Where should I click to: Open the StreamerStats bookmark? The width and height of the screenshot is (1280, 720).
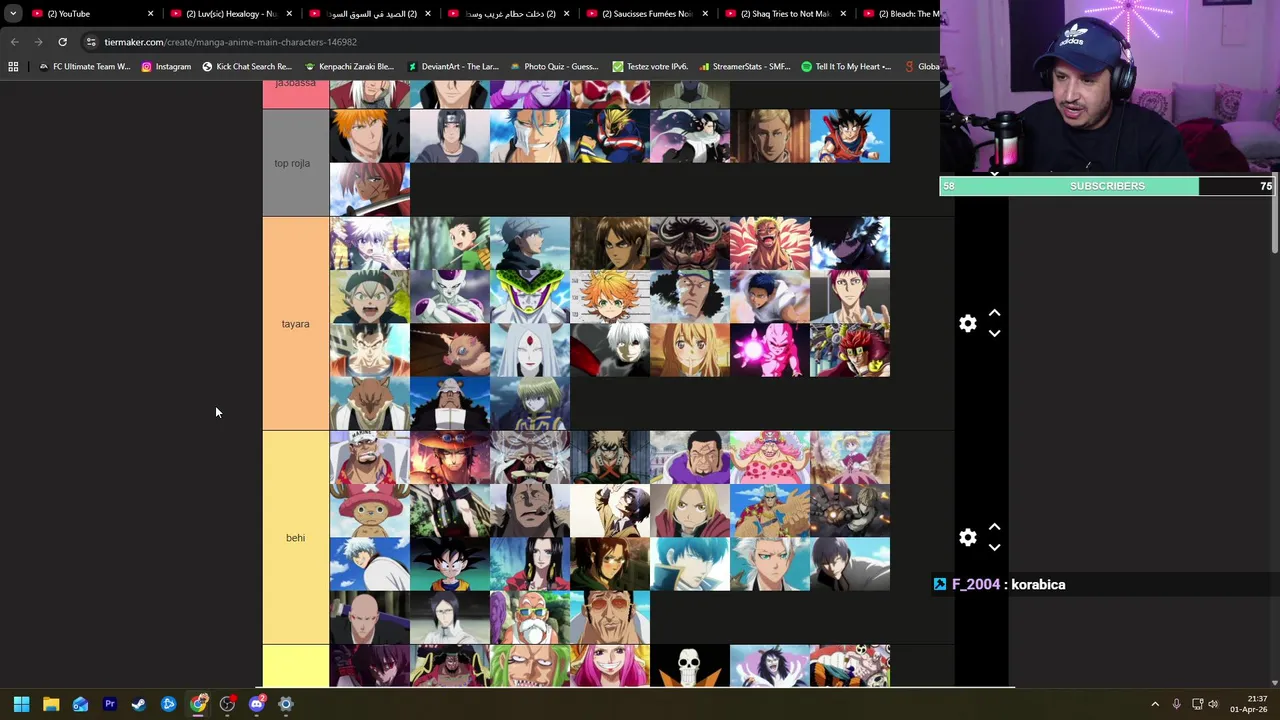(x=745, y=67)
